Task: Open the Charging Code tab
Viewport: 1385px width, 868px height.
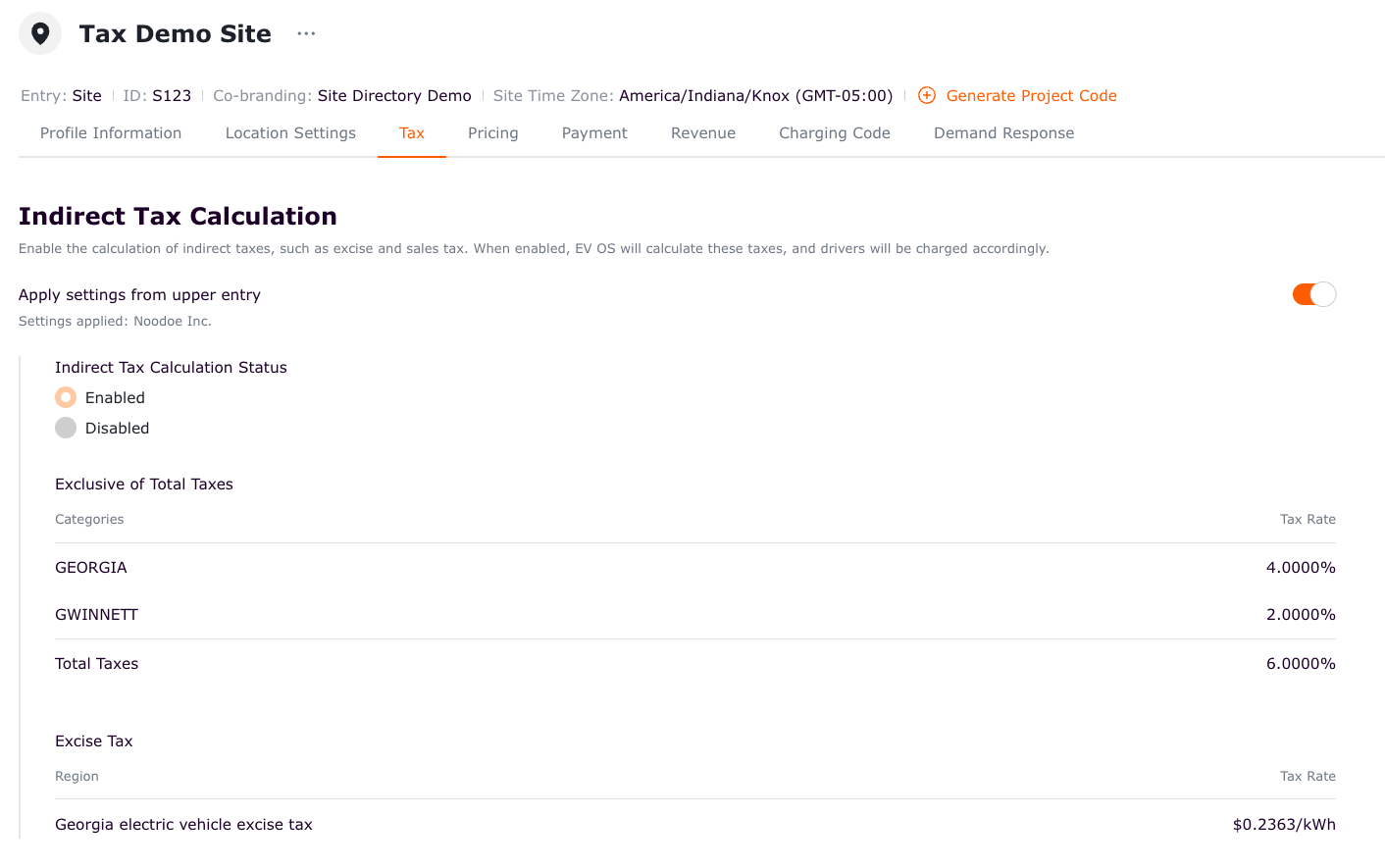Action: coord(835,133)
